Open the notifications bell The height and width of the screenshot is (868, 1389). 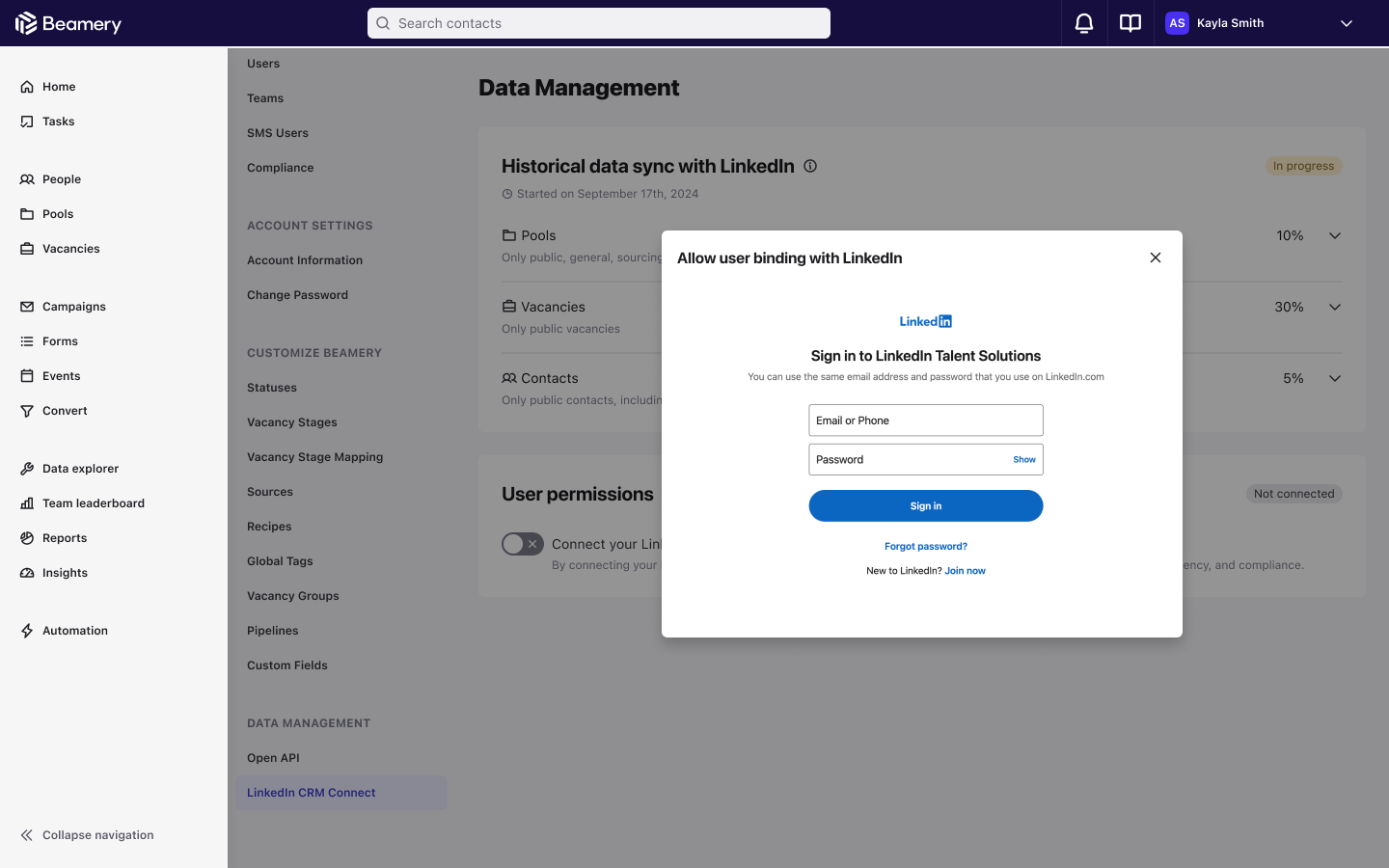1084,23
